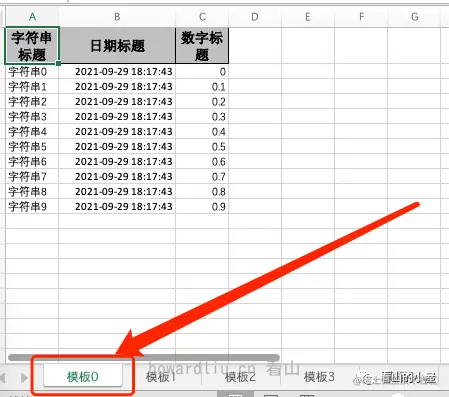Image resolution: width=449 pixels, height=397 pixels.
Task: Select the number cell with value 0.3
Action: [202, 116]
